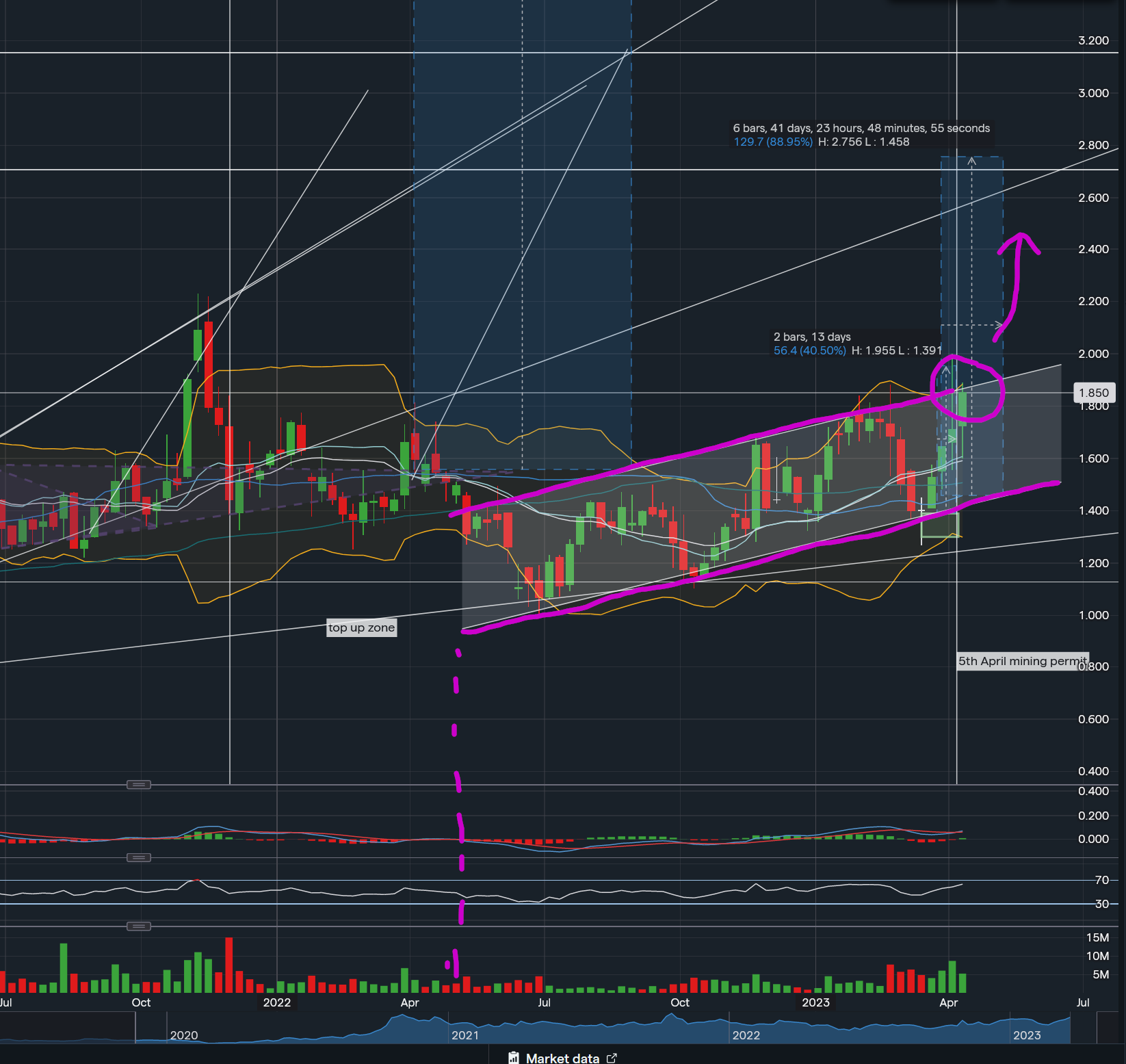
Task: Select the magenta dashed vertical line
Action: [x=456, y=753]
